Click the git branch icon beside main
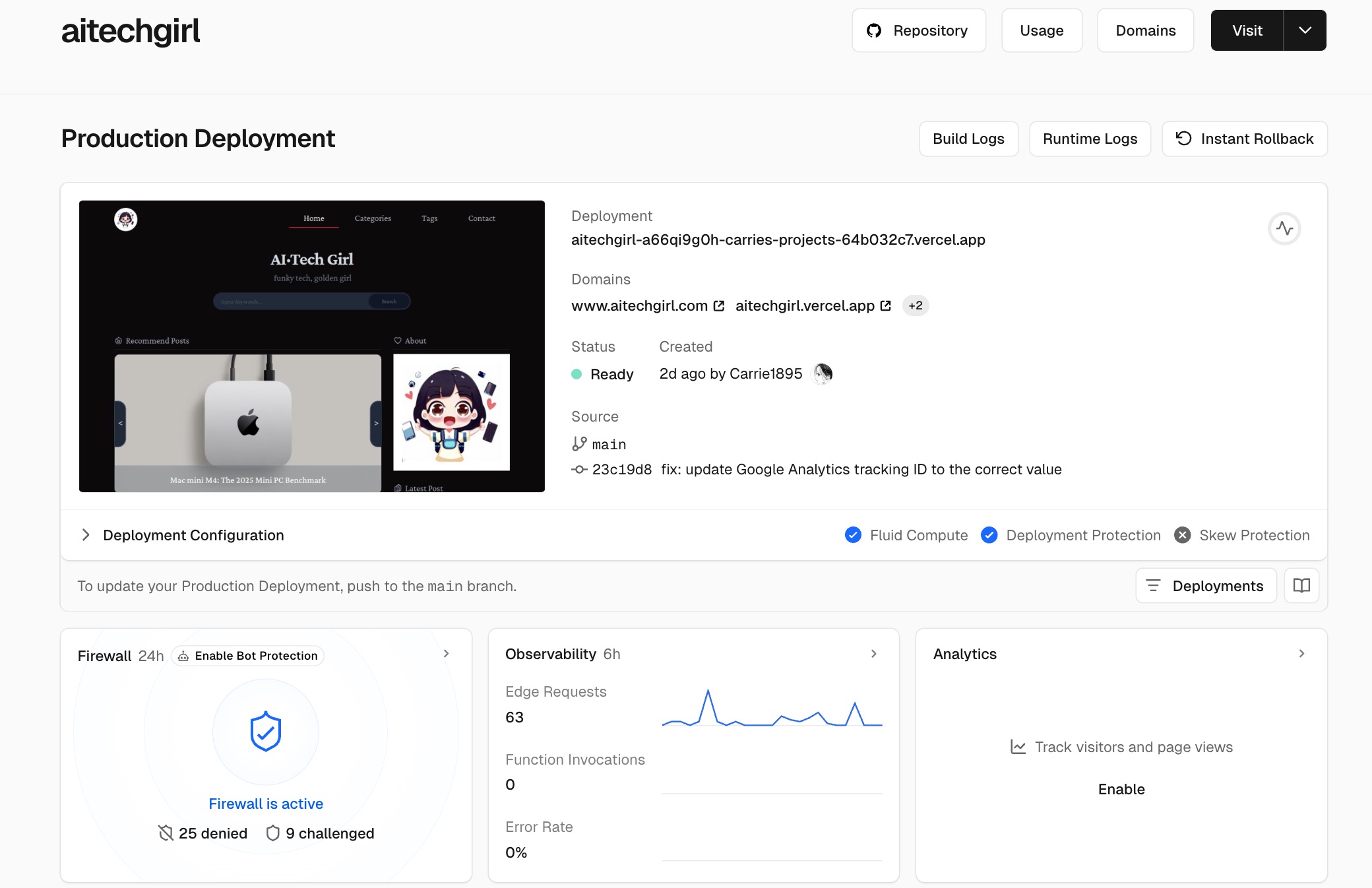This screenshot has height=888, width=1372. pos(579,444)
